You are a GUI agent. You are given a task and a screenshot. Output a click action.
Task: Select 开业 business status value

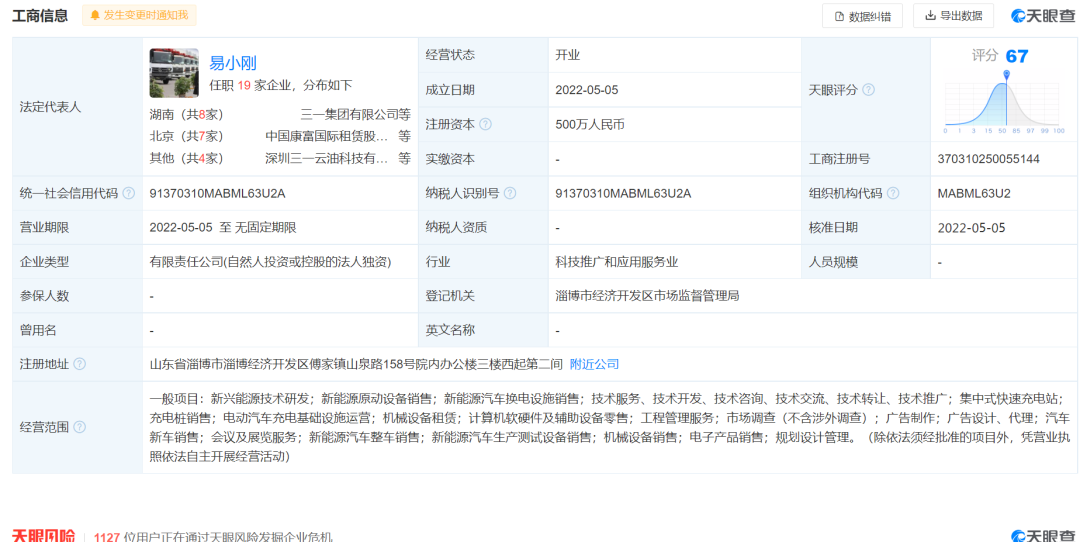click(x=568, y=55)
